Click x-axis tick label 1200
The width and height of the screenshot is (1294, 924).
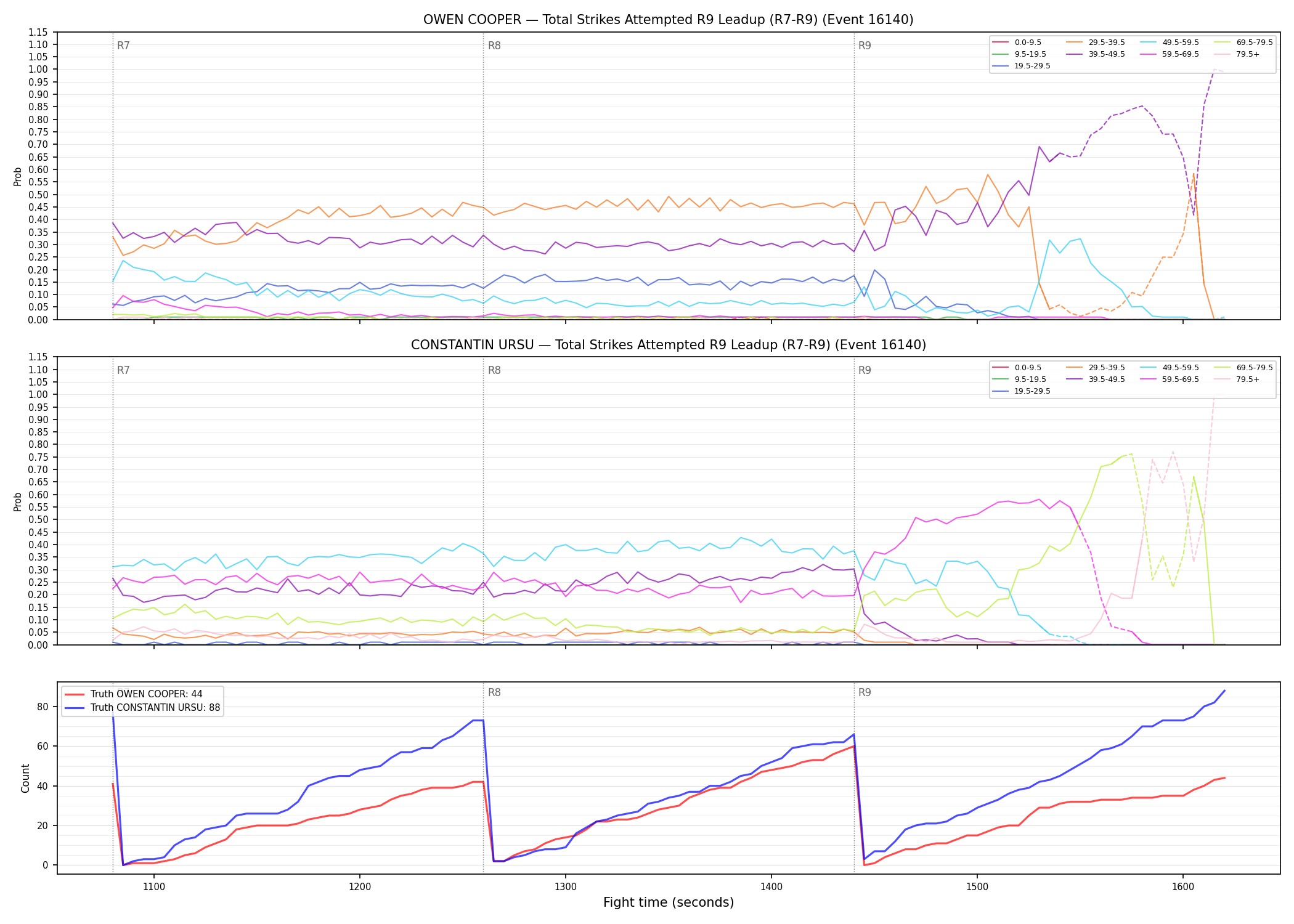click(360, 887)
